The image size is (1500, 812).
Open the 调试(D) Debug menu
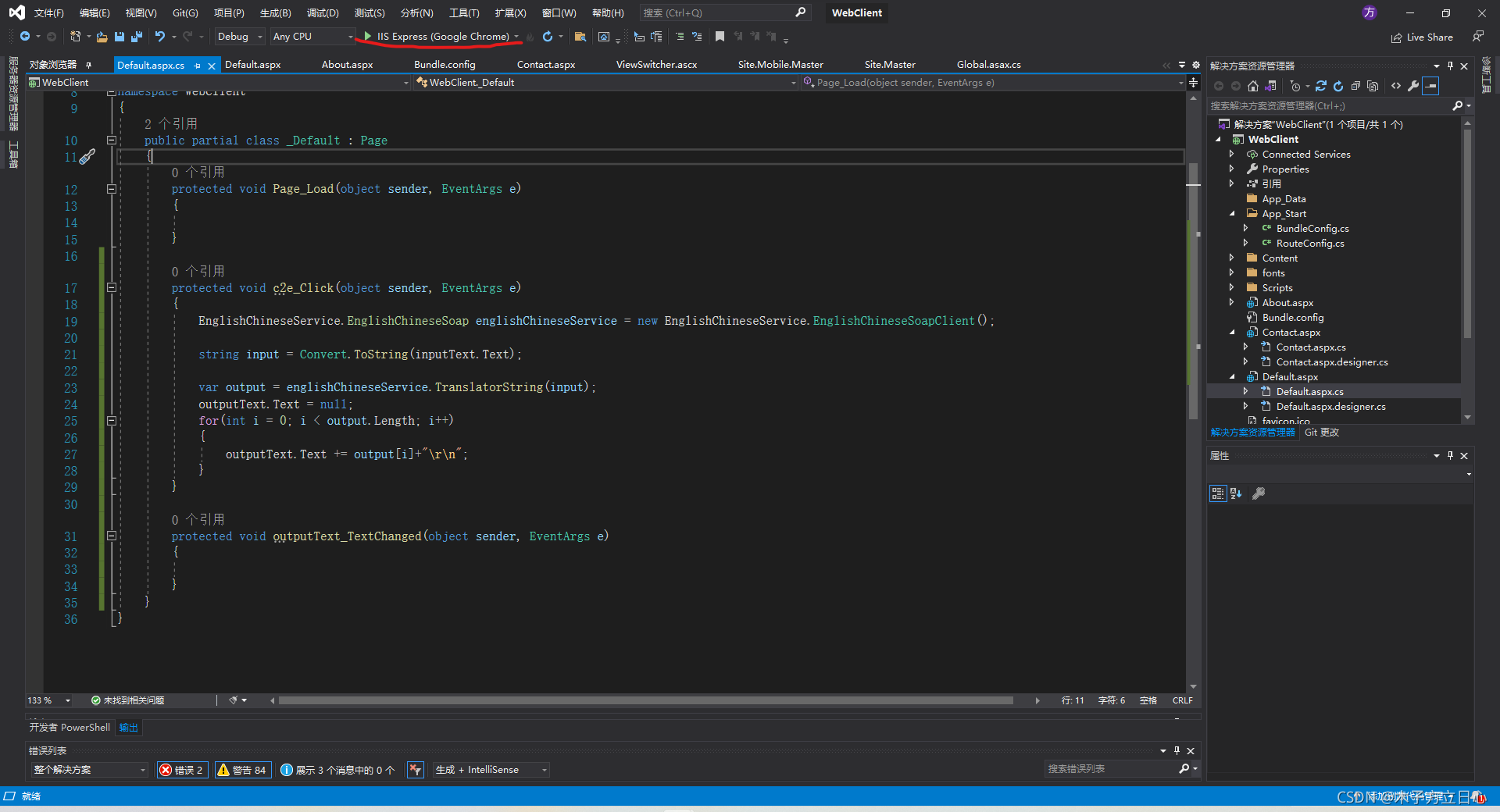coord(322,13)
